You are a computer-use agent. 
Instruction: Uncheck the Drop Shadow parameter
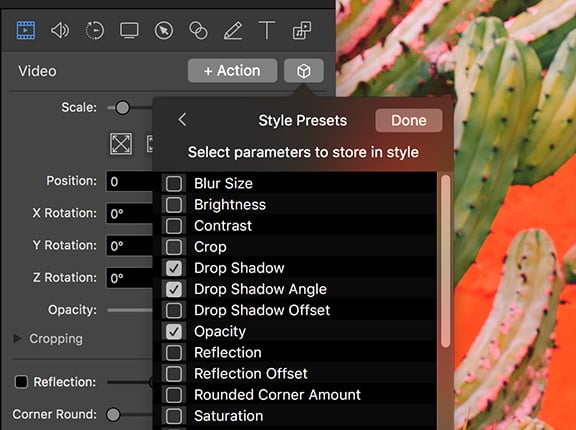[174, 268]
